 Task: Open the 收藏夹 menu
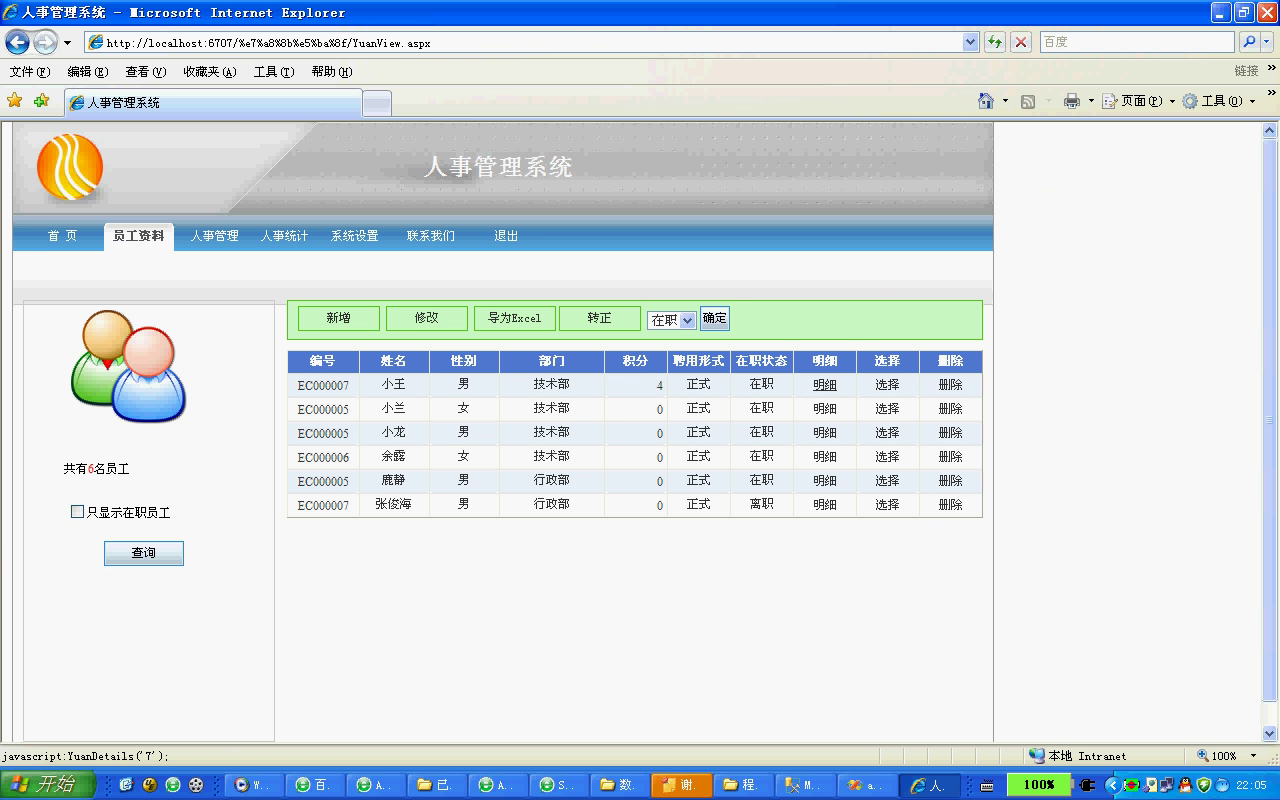pyautogui.click(x=209, y=72)
